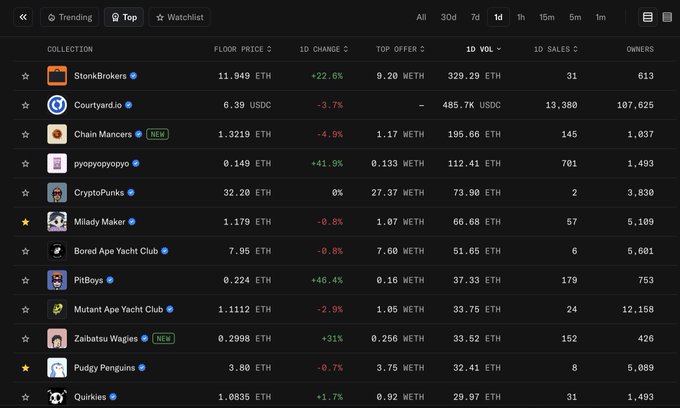This screenshot has width=680, height=408.
Task: Remove Pudgy Penguins from watchlist star
Action: click(26, 368)
